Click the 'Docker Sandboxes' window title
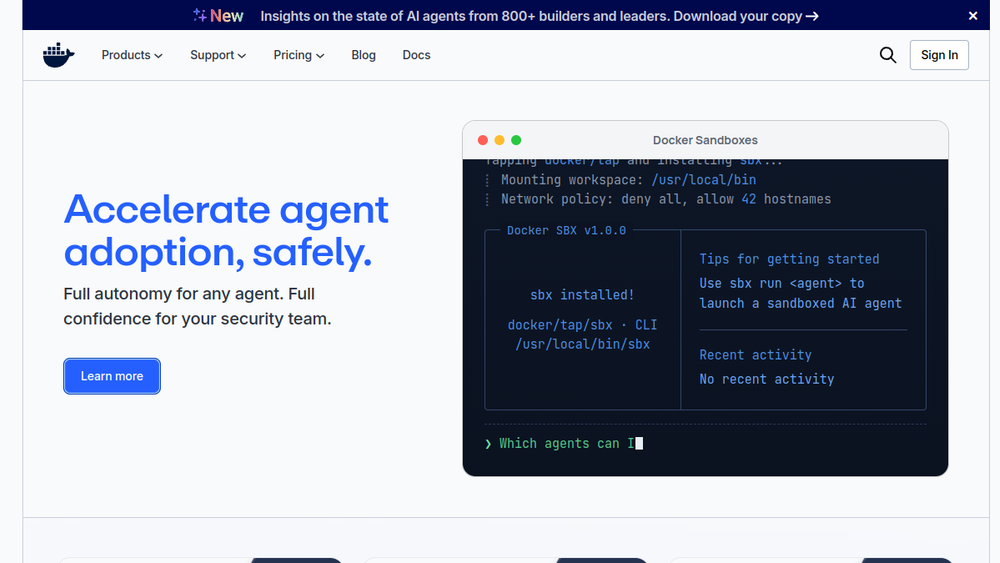This screenshot has height=563, width=1000. point(705,140)
